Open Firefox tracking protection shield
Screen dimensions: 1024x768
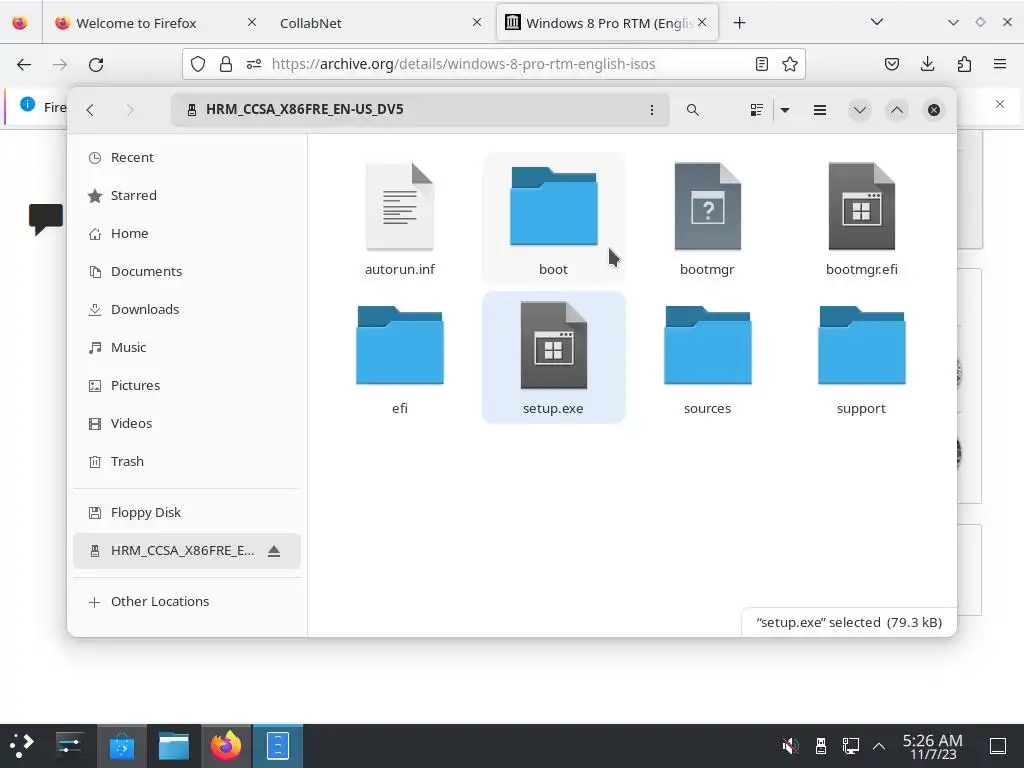click(x=198, y=64)
